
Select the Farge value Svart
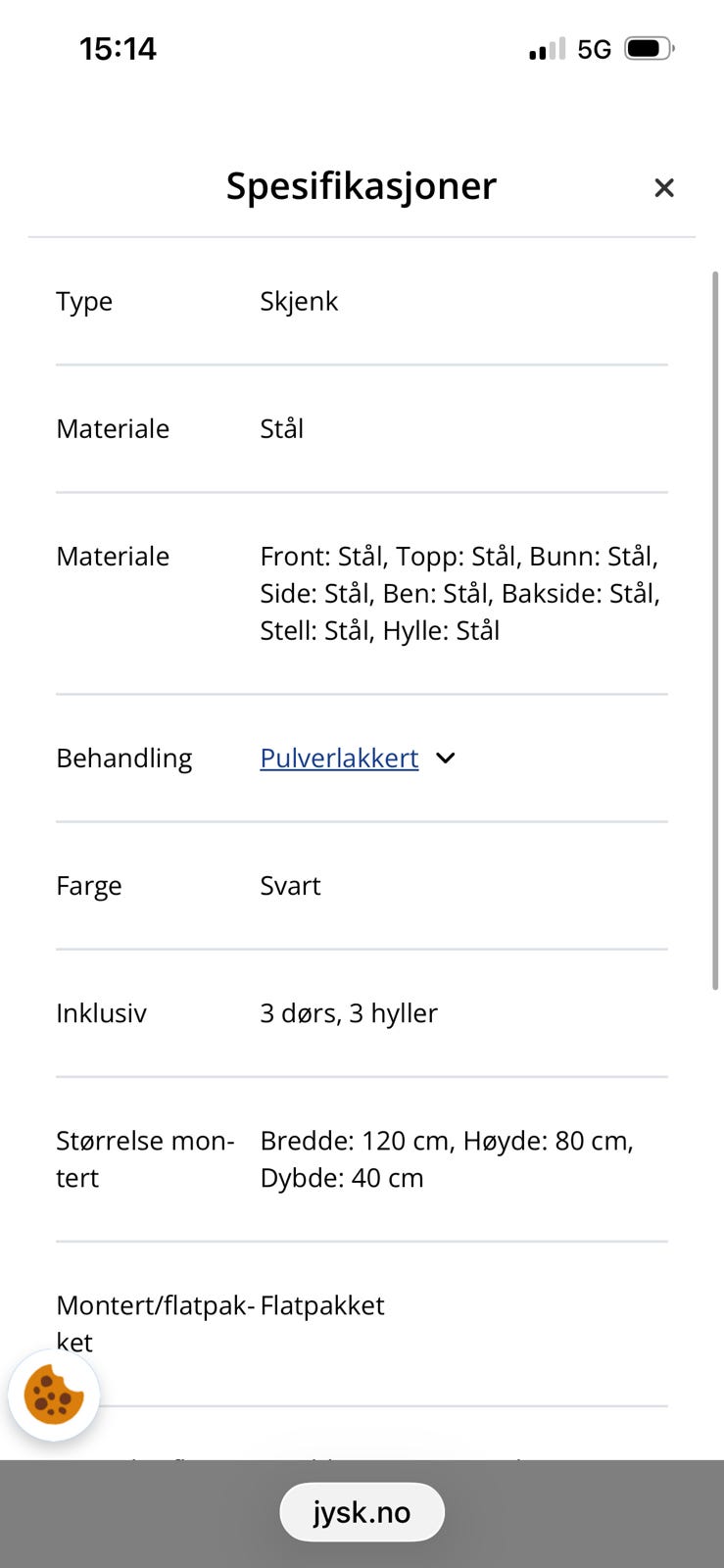click(x=290, y=885)
